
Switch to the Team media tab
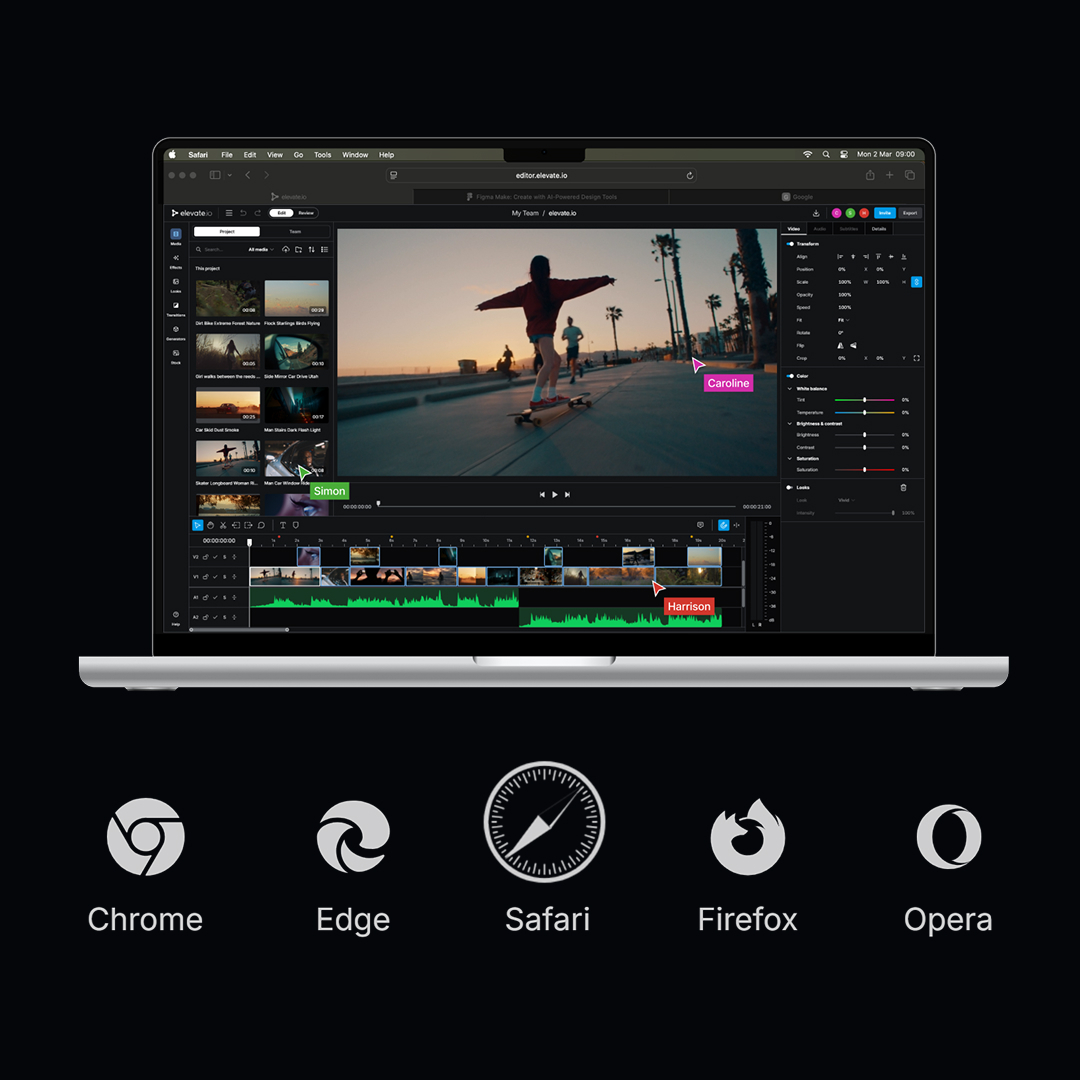pyautogui.click(x=295, y=231)
